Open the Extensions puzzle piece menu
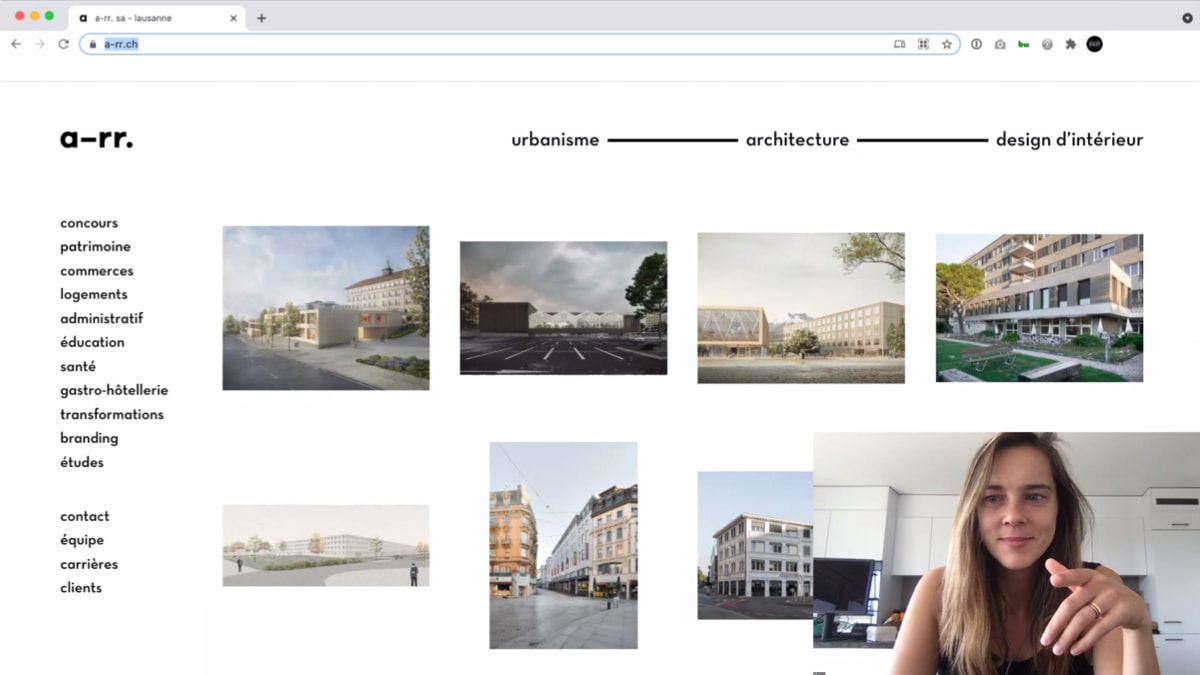This screenshot has height=675, width=1200. 1071,44
